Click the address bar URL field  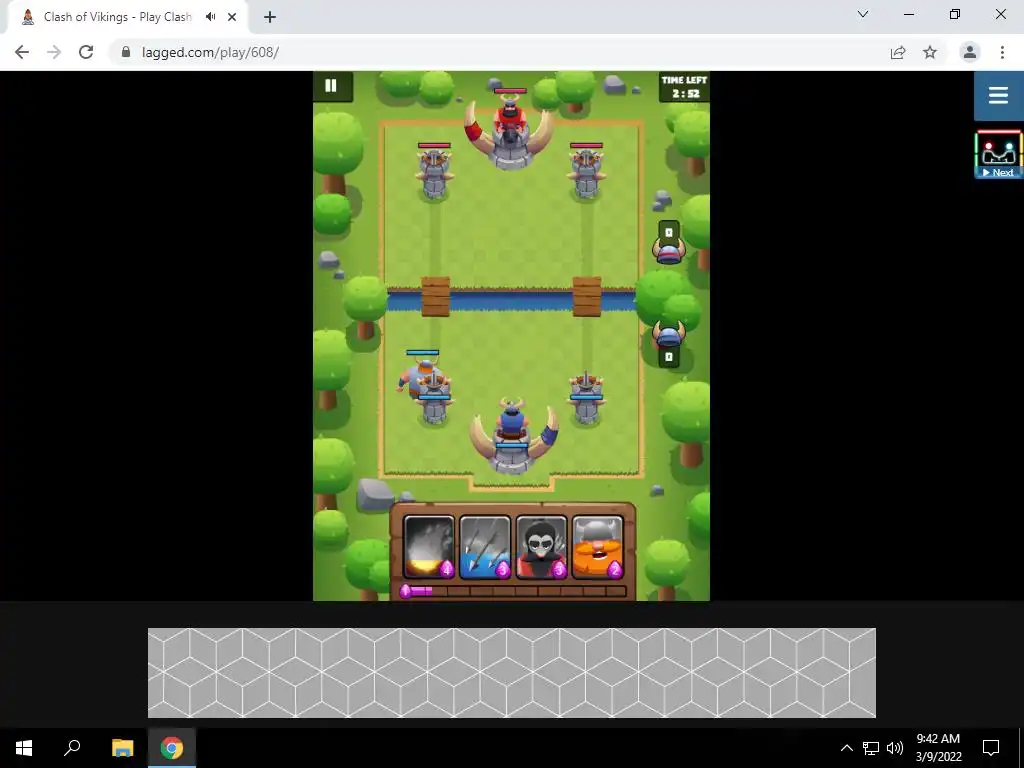503,52
